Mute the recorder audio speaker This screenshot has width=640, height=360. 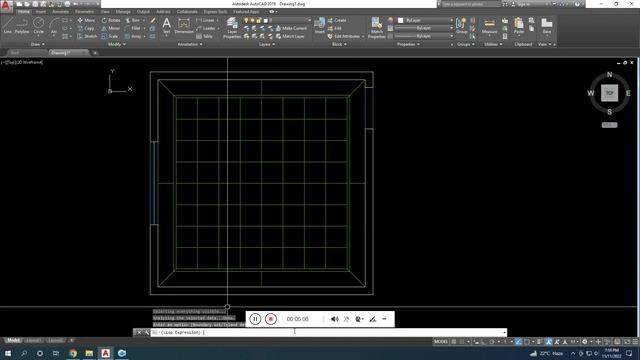pos(335,319)
